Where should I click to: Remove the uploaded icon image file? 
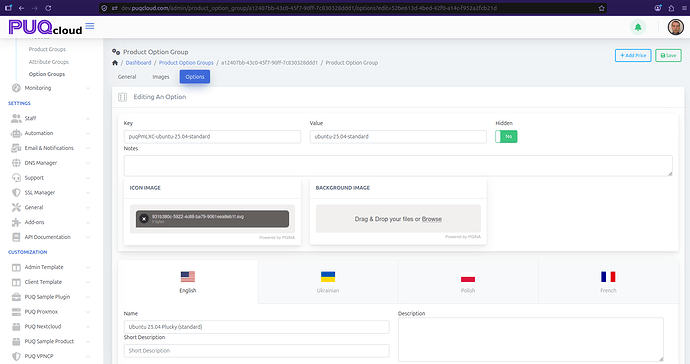point(144,218)
